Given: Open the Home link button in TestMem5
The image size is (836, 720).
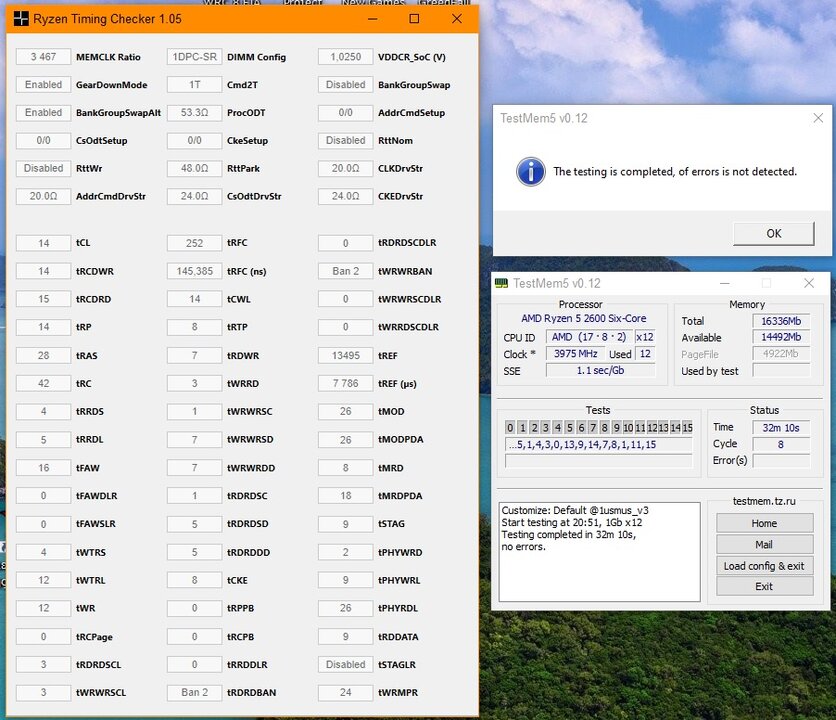Looking at the screenshot, I should pyautogui.click(x=764, y=523).
